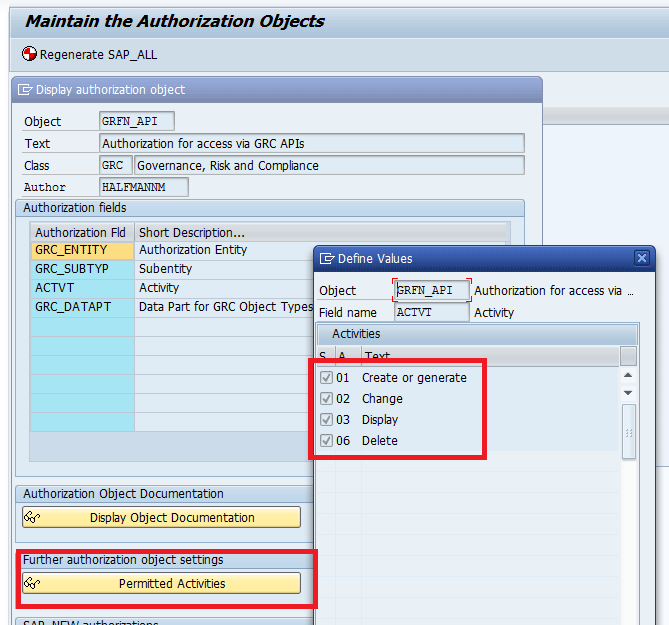
Task: Click the Short Description column header
Action: pyautogui.click(x=322, y=233)
